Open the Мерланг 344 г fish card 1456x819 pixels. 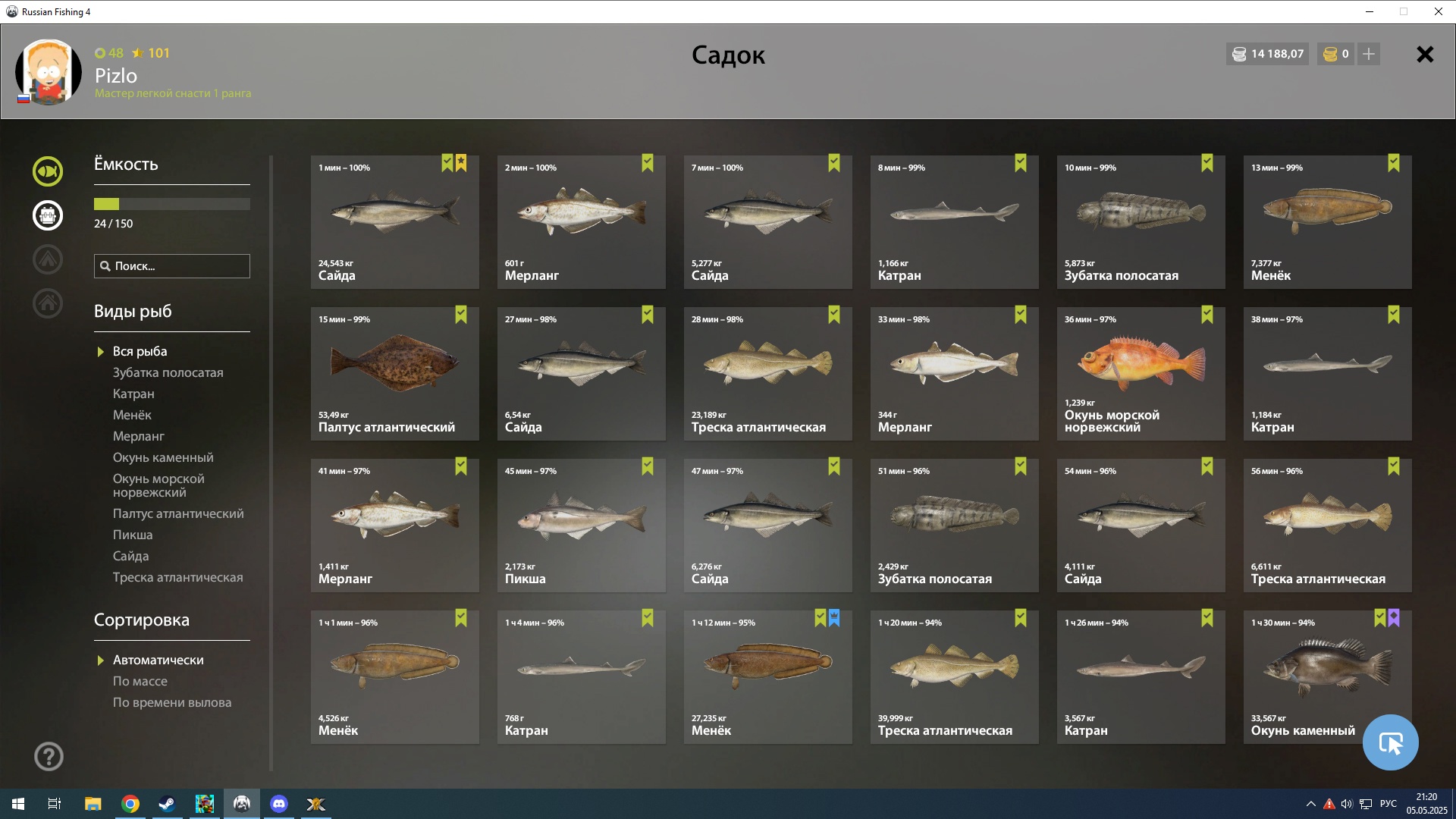955,374
